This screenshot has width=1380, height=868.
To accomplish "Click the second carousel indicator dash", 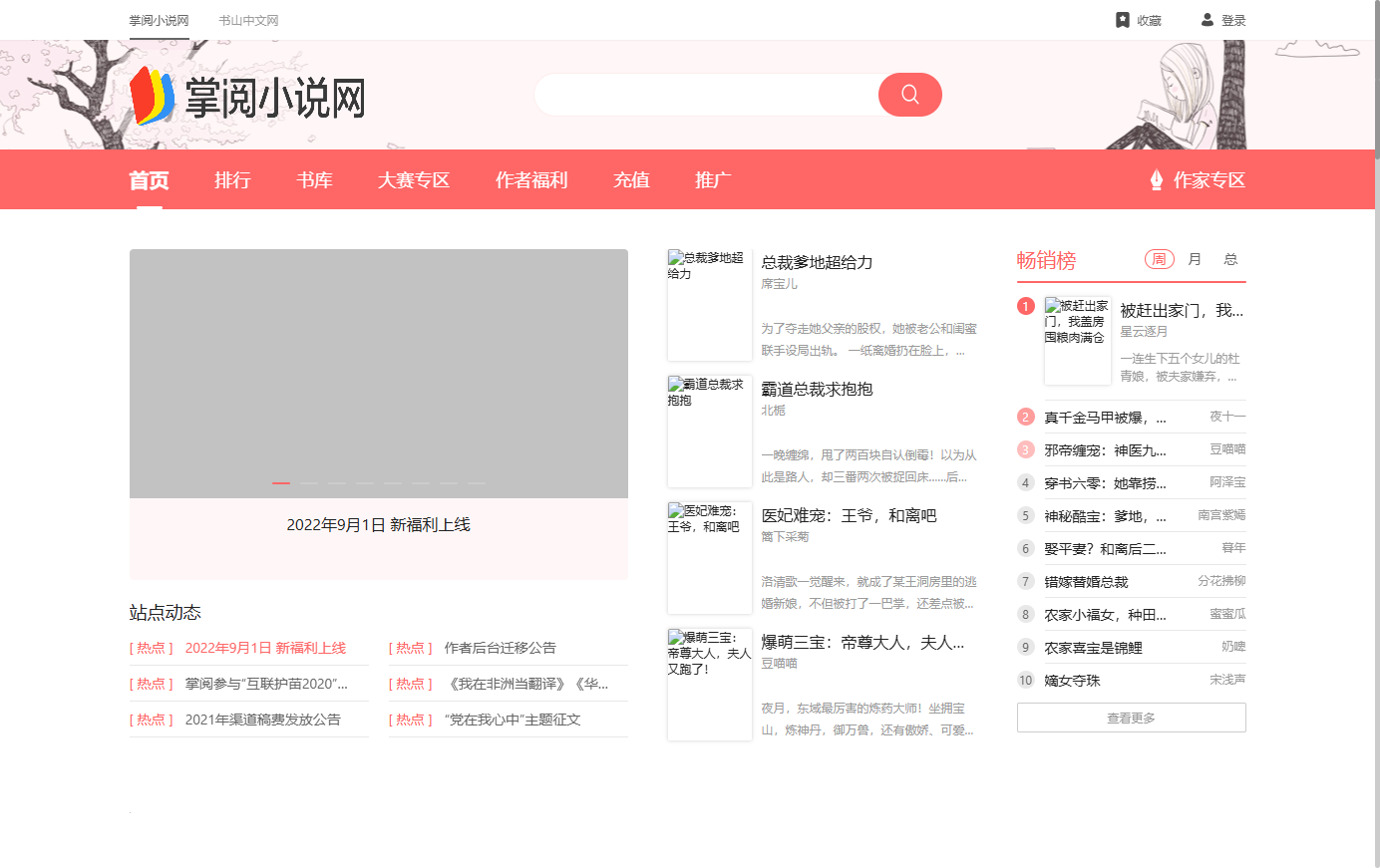I will point(309,483).
